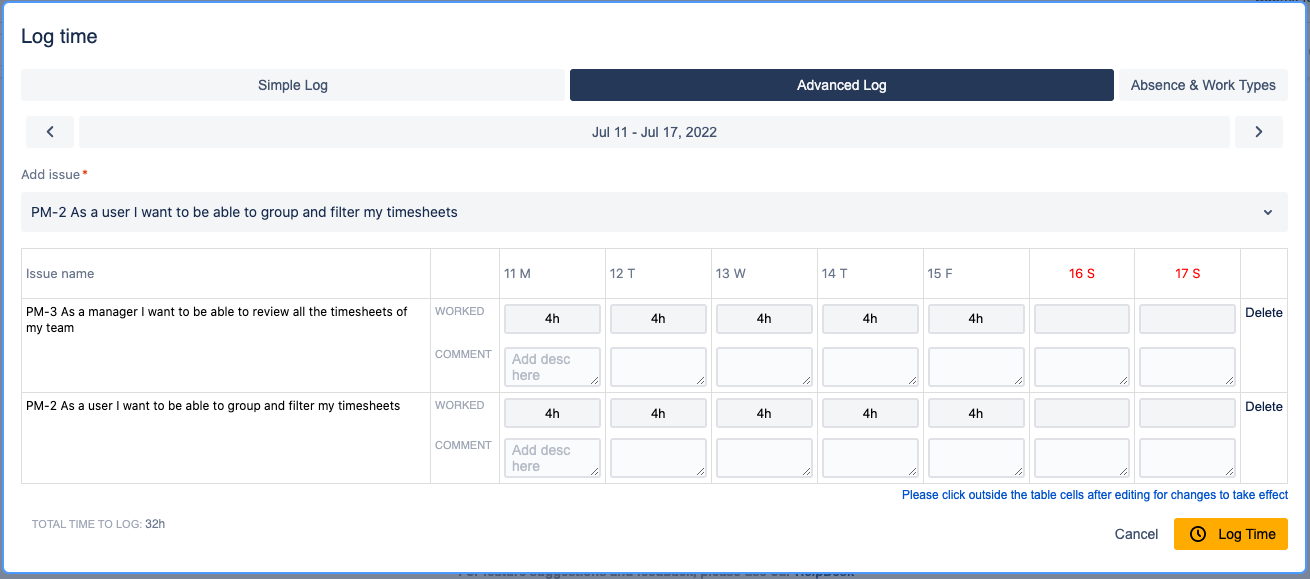Click the 16 S column header

(x=1082, y=273)
